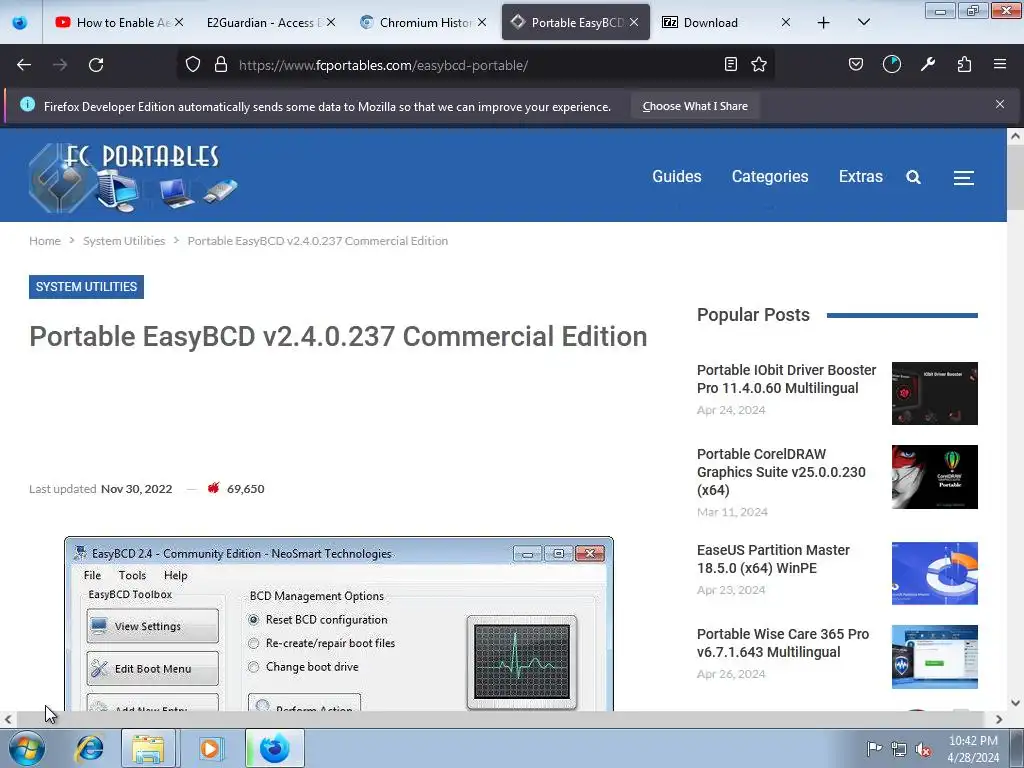Image resolution: width=1024 pixels, height=768 pixels.
Task: Click the 69,650 view count
Action: [246, 488]
